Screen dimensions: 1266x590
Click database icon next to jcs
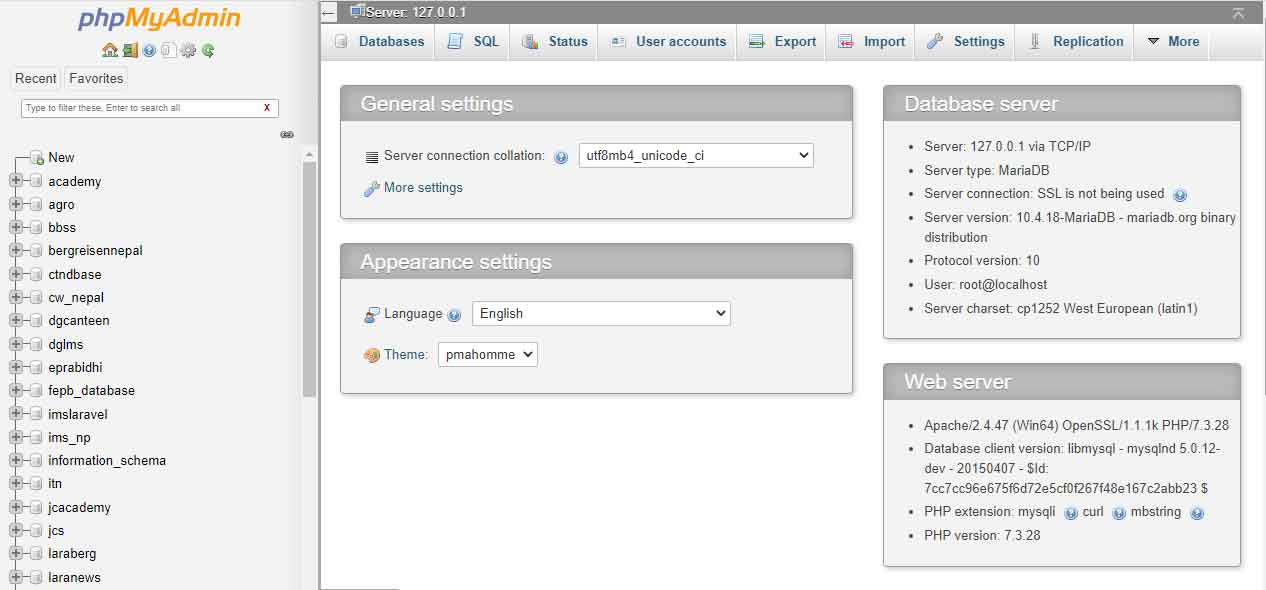click(x=36, y=531)
